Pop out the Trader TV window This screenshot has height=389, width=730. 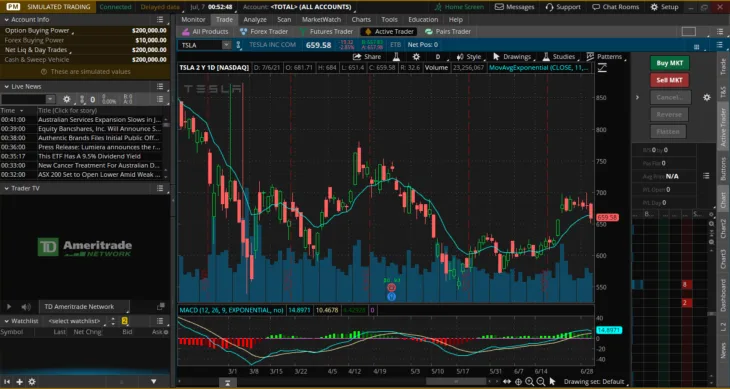tap(161, 306)
